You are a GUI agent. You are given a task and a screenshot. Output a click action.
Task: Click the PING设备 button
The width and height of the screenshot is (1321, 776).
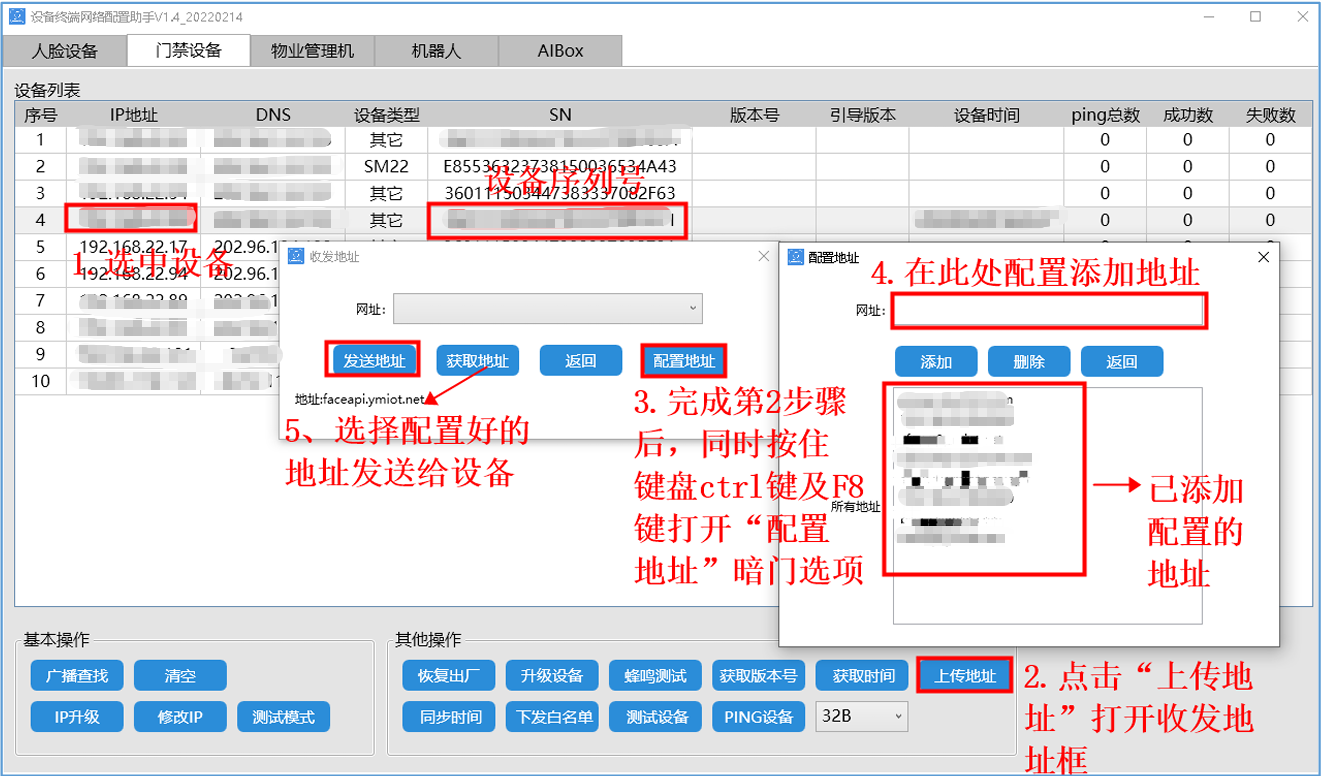click(759, 717)
